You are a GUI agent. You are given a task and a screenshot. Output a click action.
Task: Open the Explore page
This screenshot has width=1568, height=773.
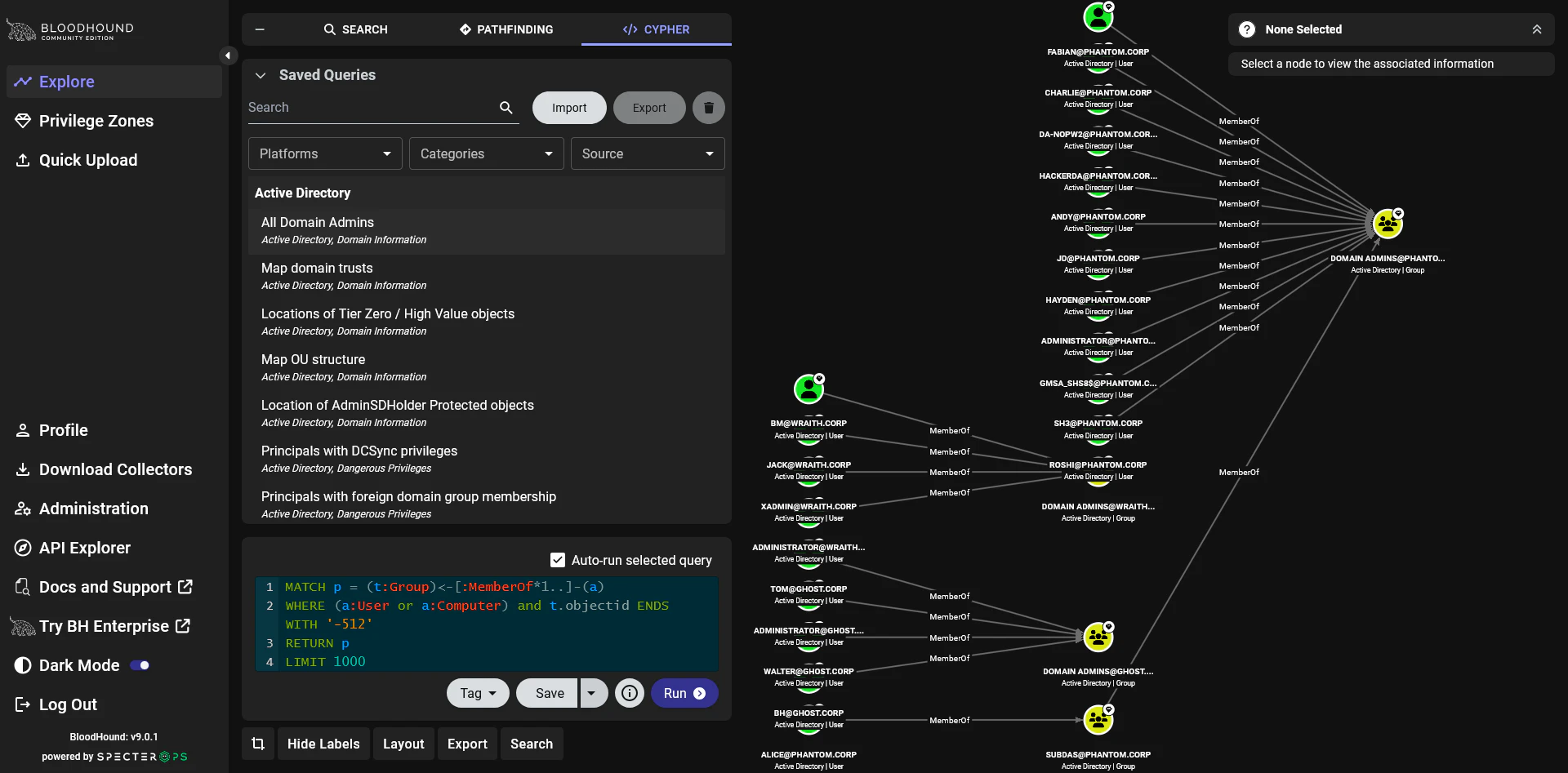pos(114,82)
